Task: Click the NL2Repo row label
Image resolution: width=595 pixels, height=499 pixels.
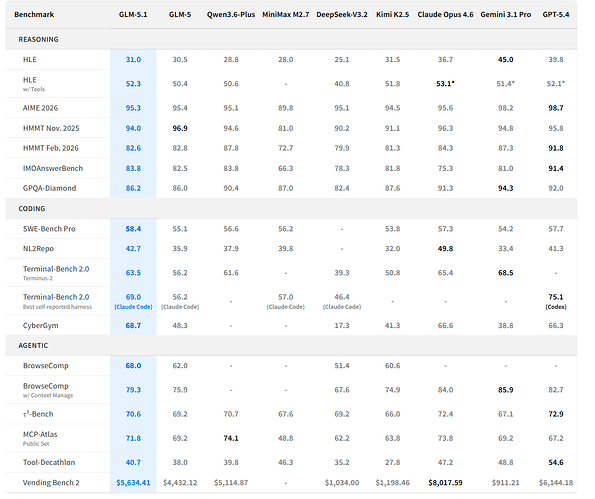Action: click(x=38, y=249)
